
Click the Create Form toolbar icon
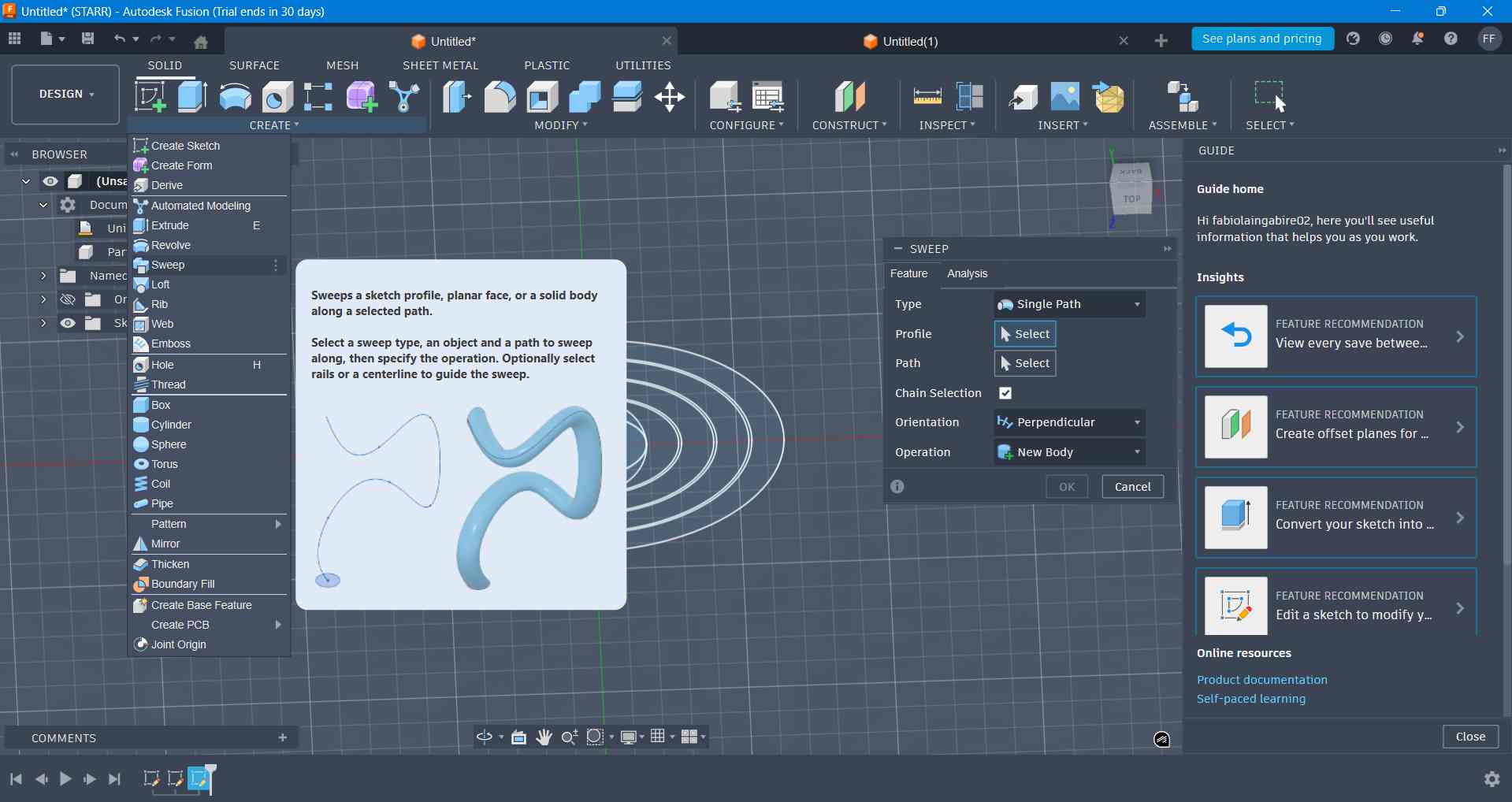(x=362, y=97)
